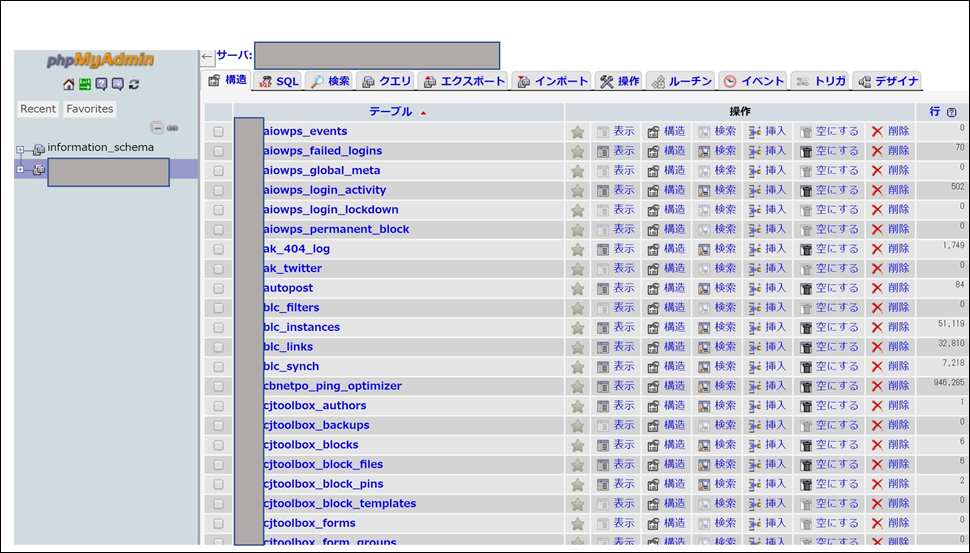This screenshot has width=970, height=553.
Task: Add aiowps_events to favorites star
Action: coord(578,132)
